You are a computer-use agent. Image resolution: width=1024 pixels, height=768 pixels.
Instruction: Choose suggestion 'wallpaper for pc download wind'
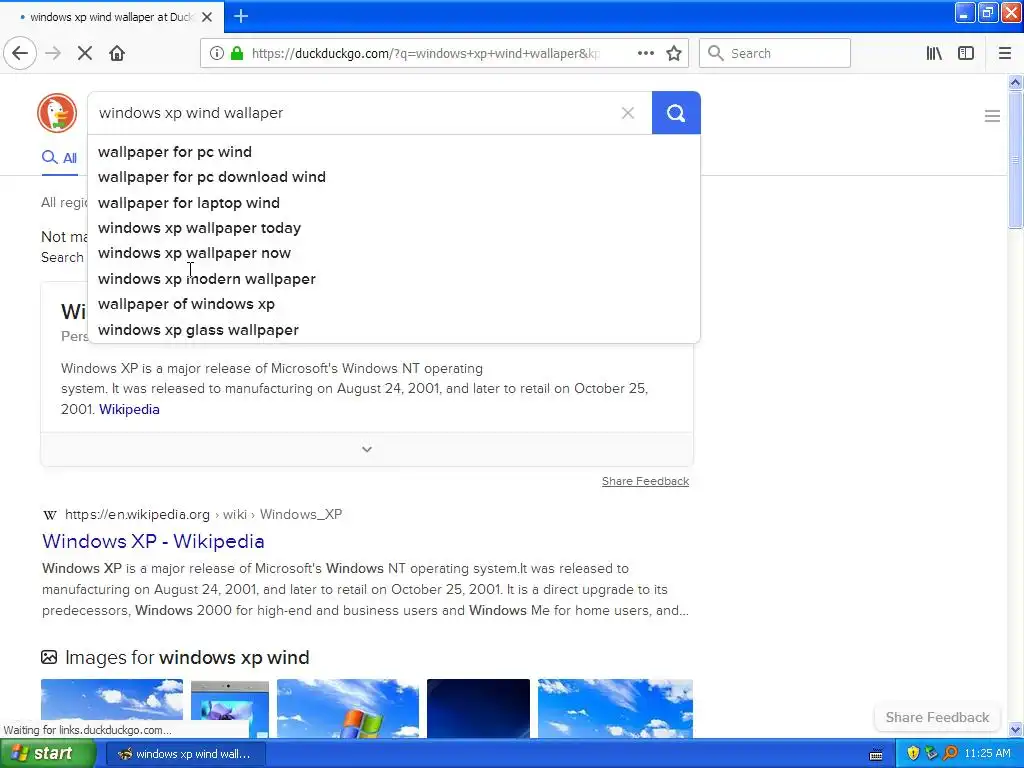pos(394,177)
